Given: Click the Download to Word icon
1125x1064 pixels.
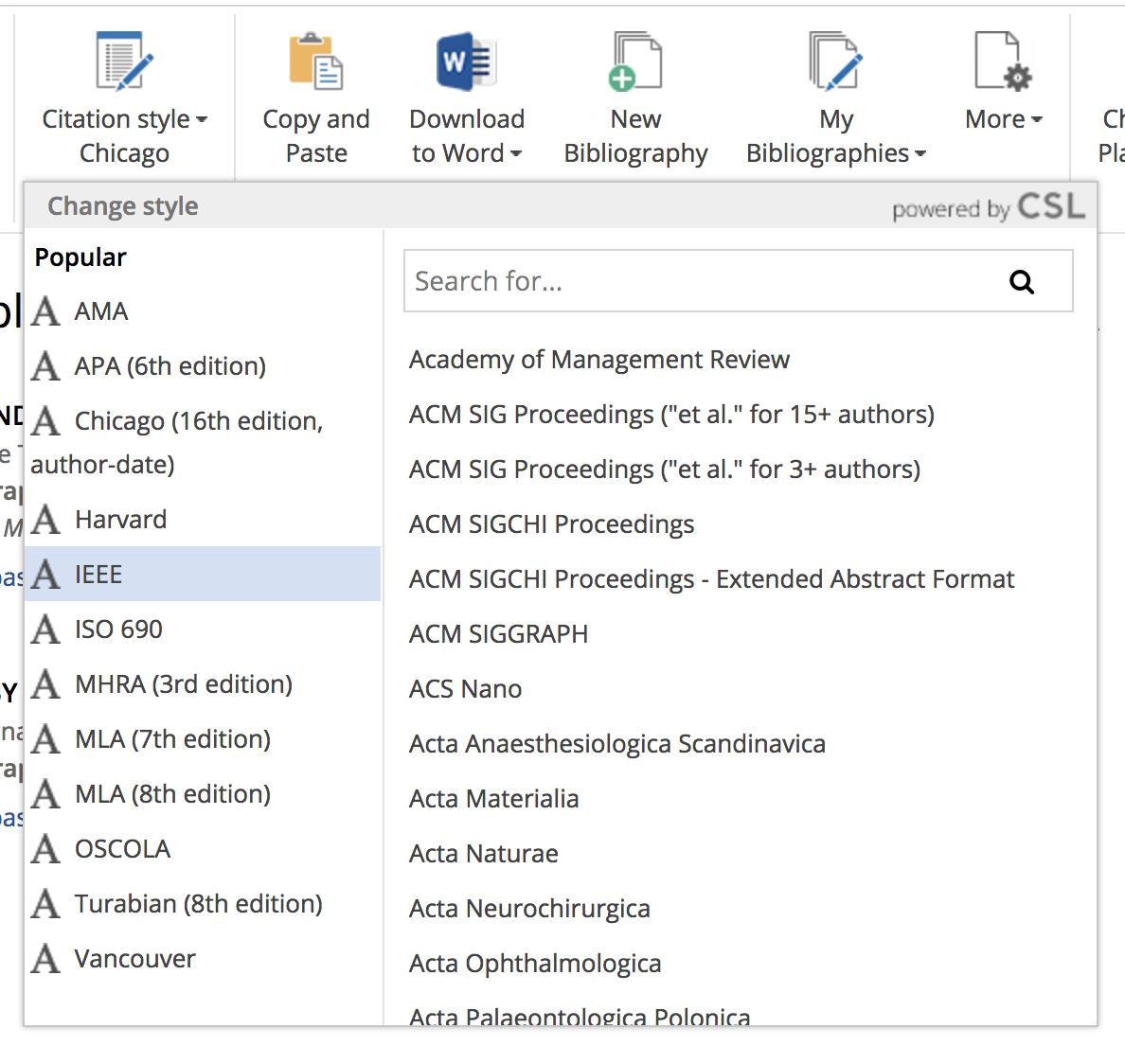Looking at the screenshot, I should tap(466, 61).
